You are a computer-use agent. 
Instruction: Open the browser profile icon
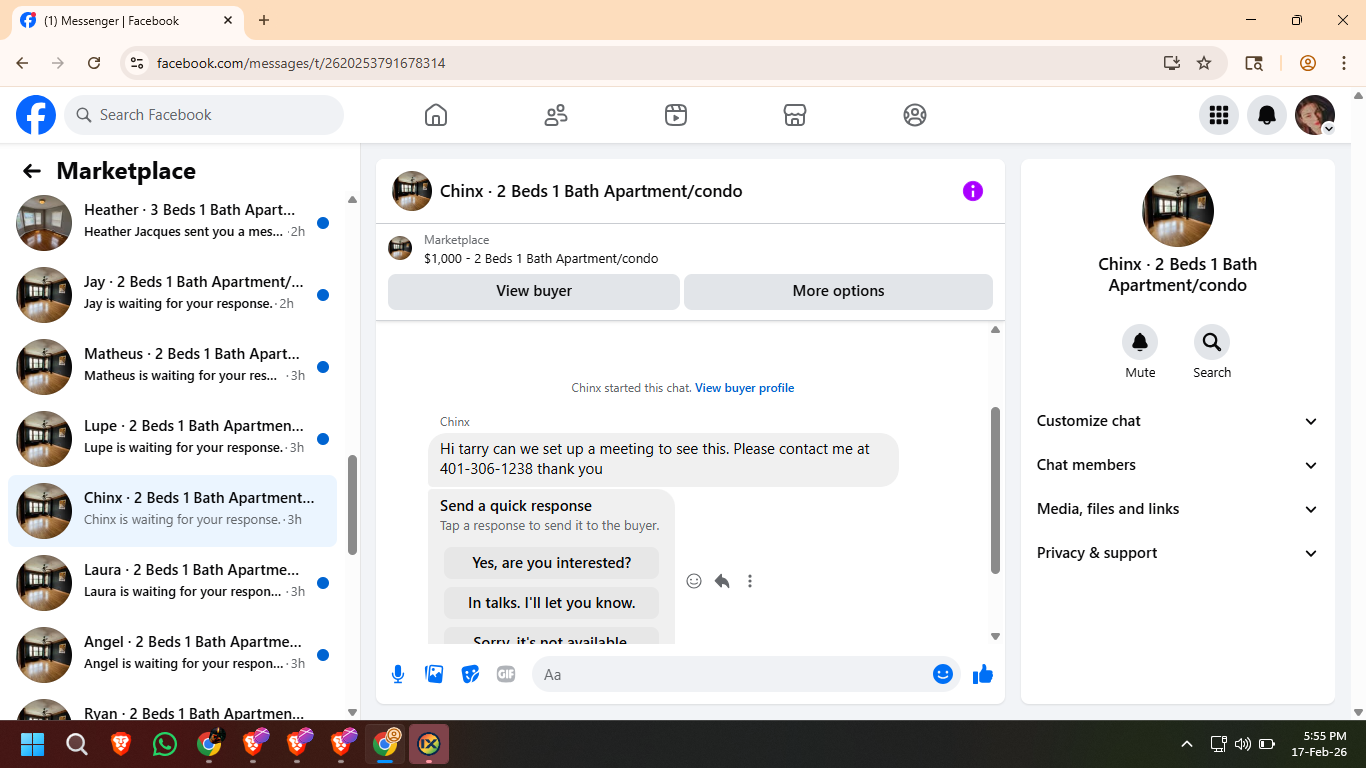1308,63
